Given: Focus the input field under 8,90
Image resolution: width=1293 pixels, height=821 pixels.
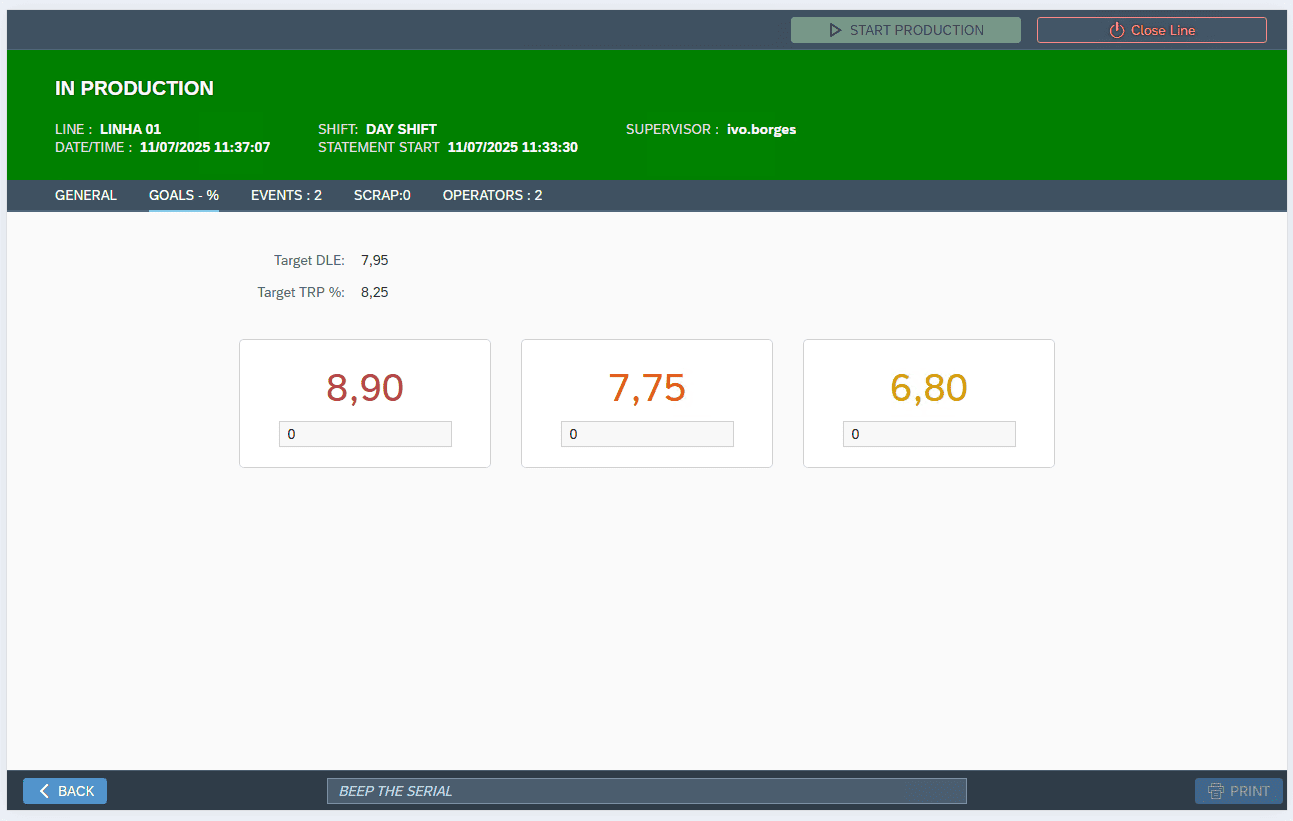Looking at the screenshot, I should pyautogui.click(x=365, y=434).
